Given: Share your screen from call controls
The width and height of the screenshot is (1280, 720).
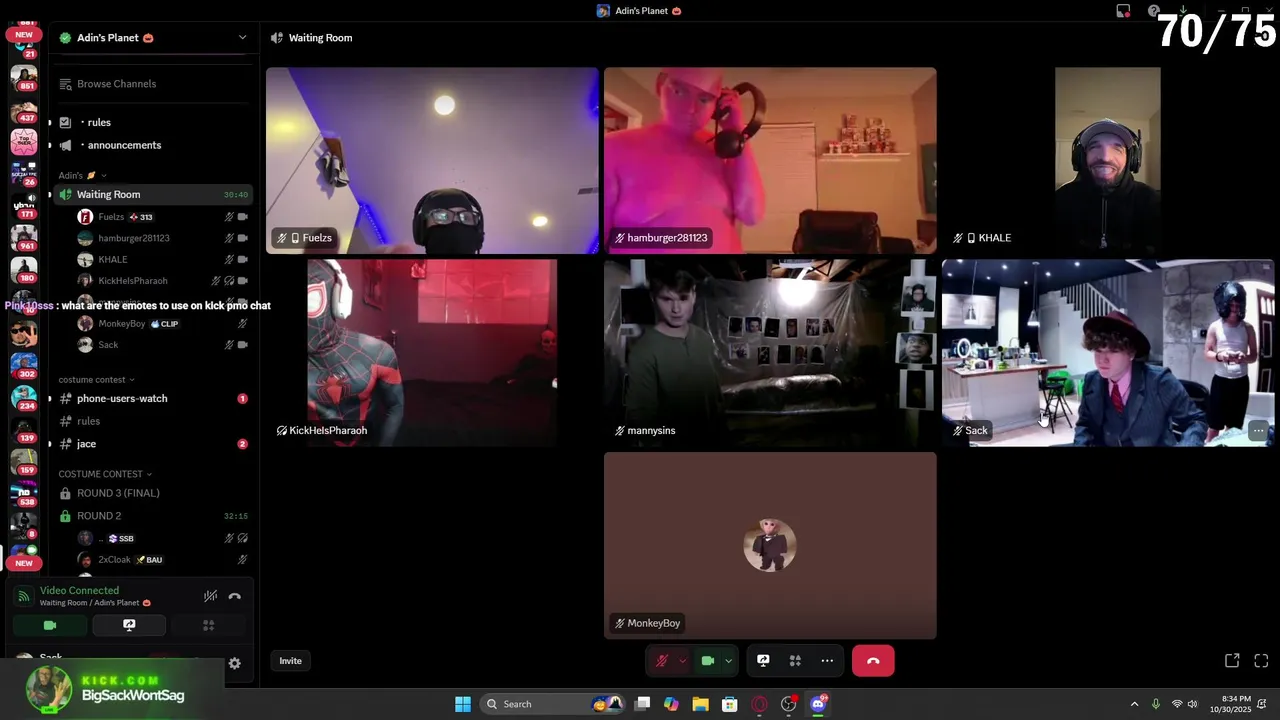Looking at the screenshot, I should (763, 661).
